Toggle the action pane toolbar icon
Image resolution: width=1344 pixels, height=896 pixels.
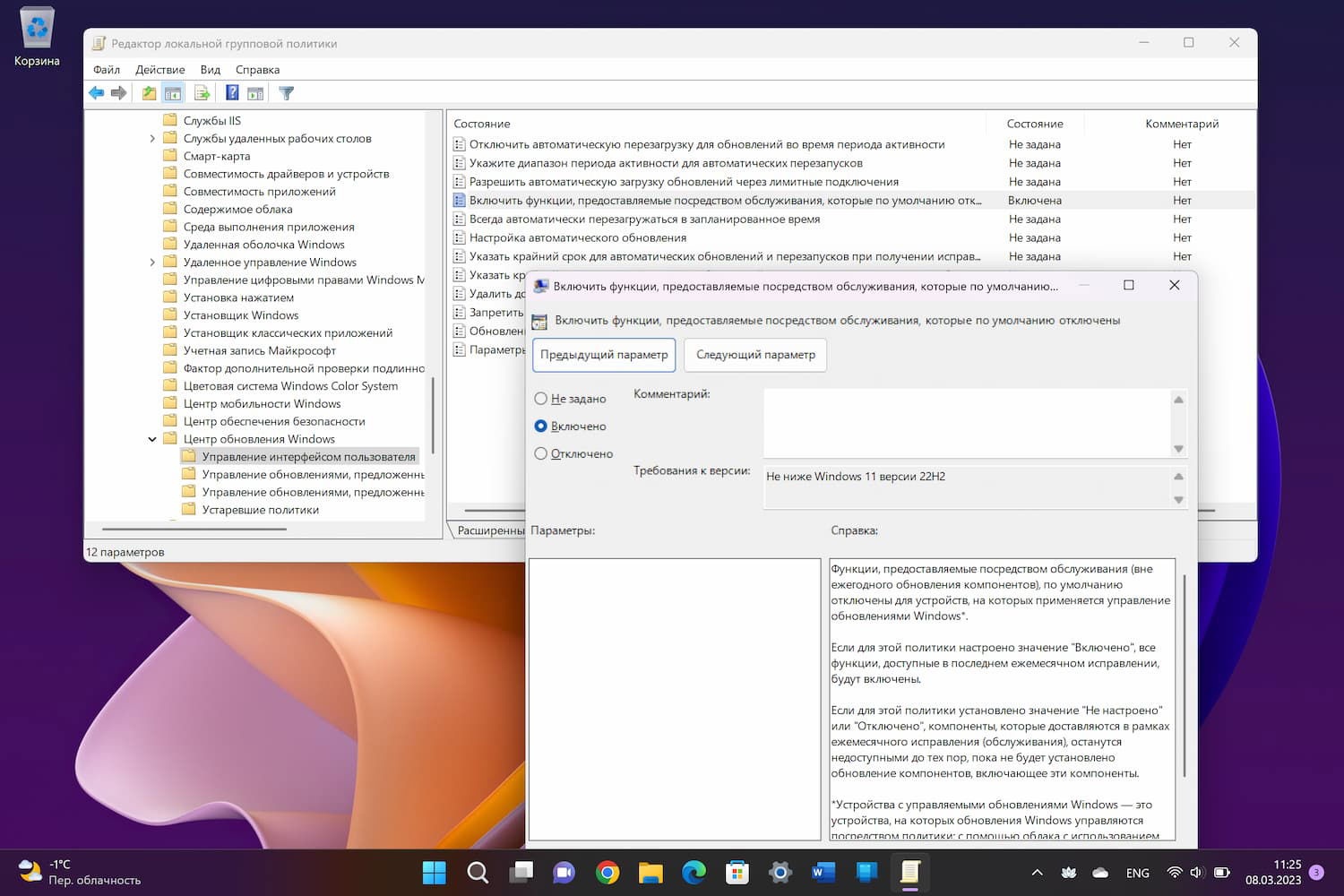click(x=255, y=93)
